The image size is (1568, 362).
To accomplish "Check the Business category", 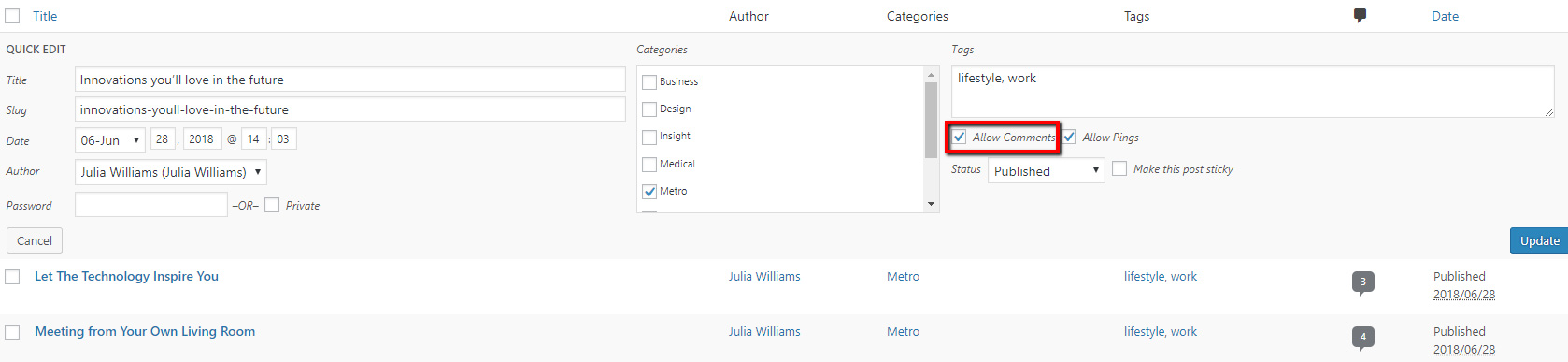I will click(x=649, y=81).
